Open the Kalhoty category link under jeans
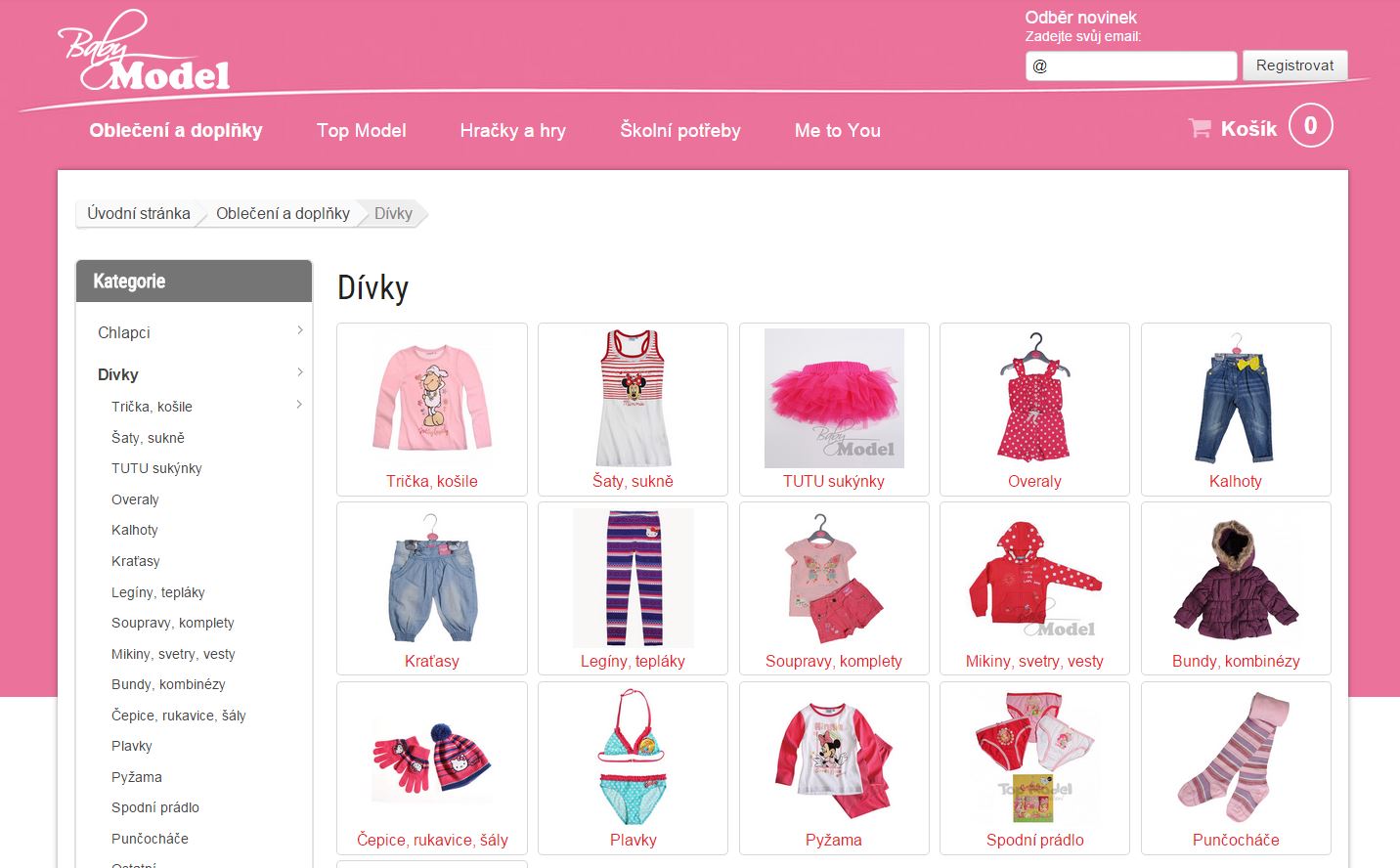 tap(1235, 481)
